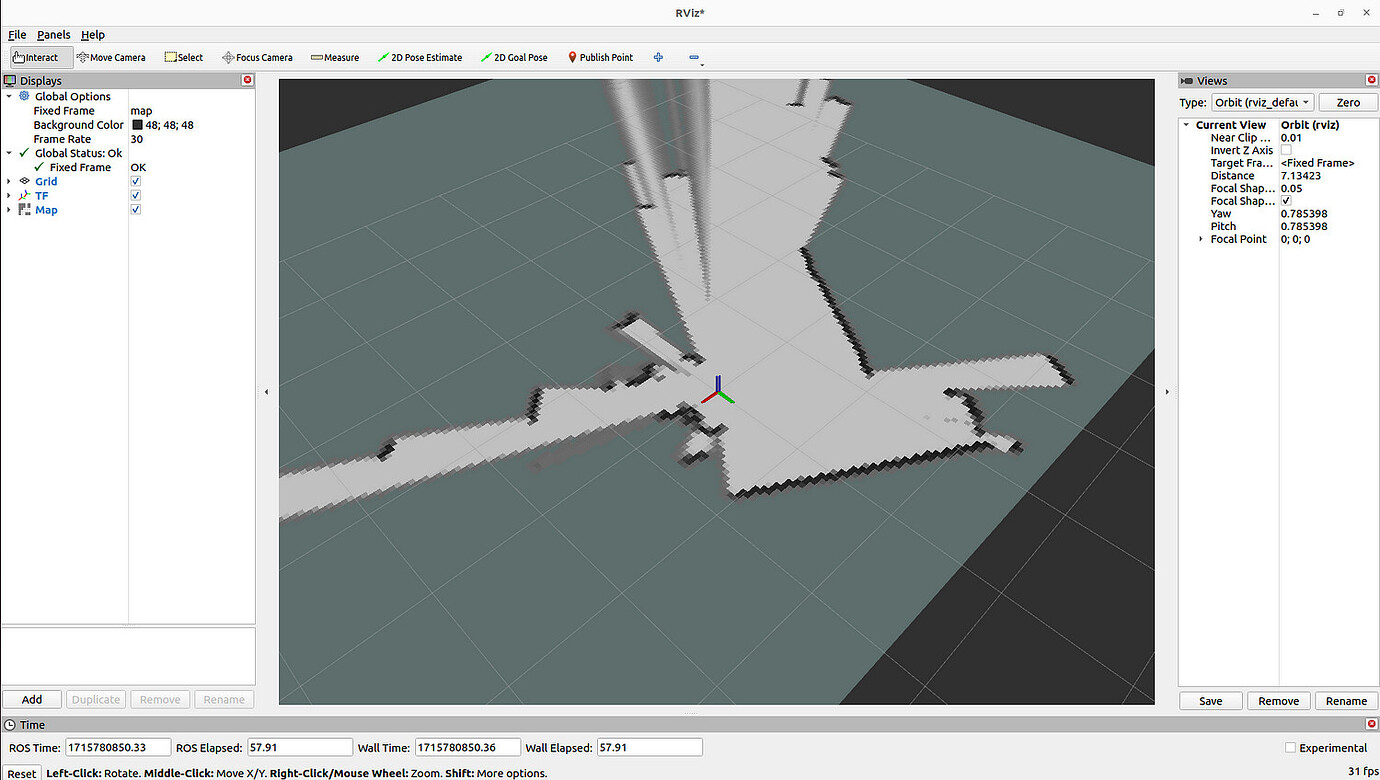Activate the 2D Pose Estimate tool
This screenshot has width=1380, height=780.
click(420, 57)
